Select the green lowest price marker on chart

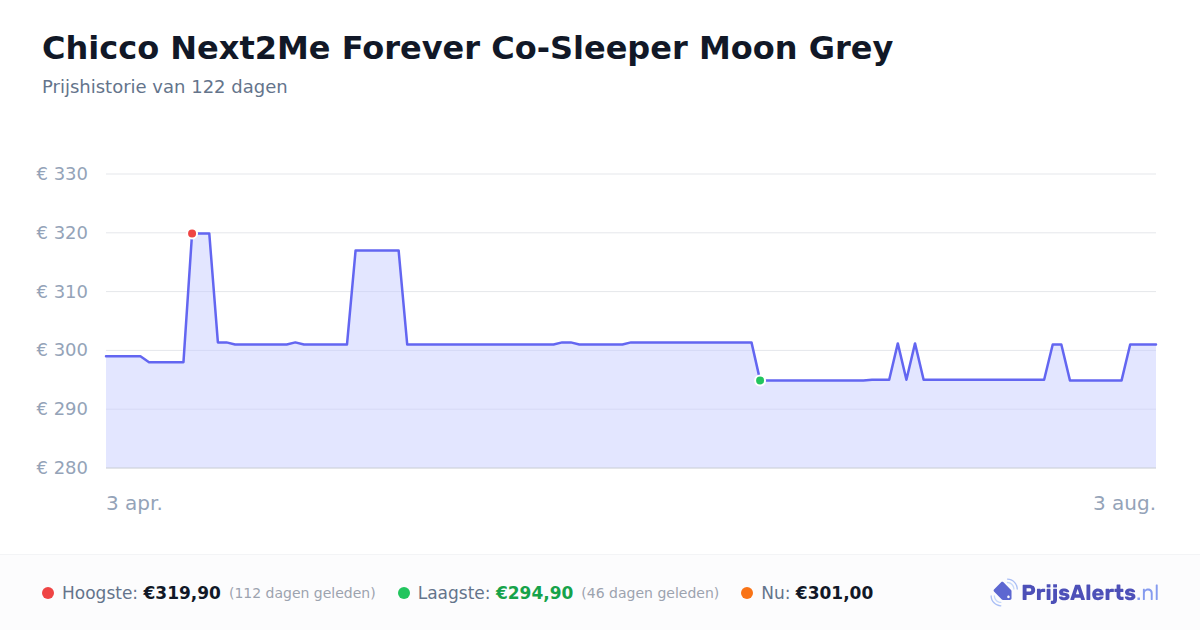click(760, 380)
